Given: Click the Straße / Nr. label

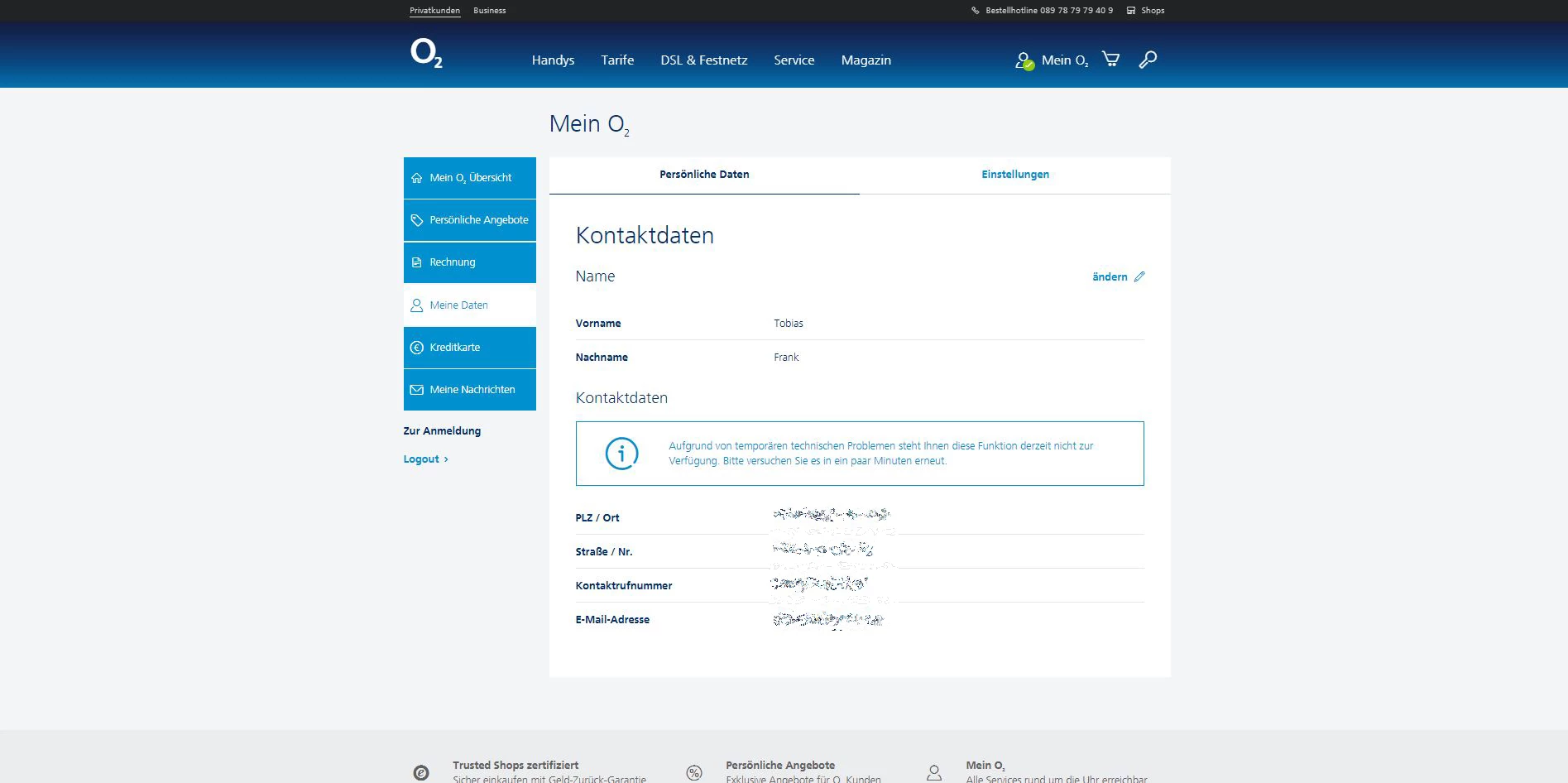Looking at the screenshot, I should point(604,552).
